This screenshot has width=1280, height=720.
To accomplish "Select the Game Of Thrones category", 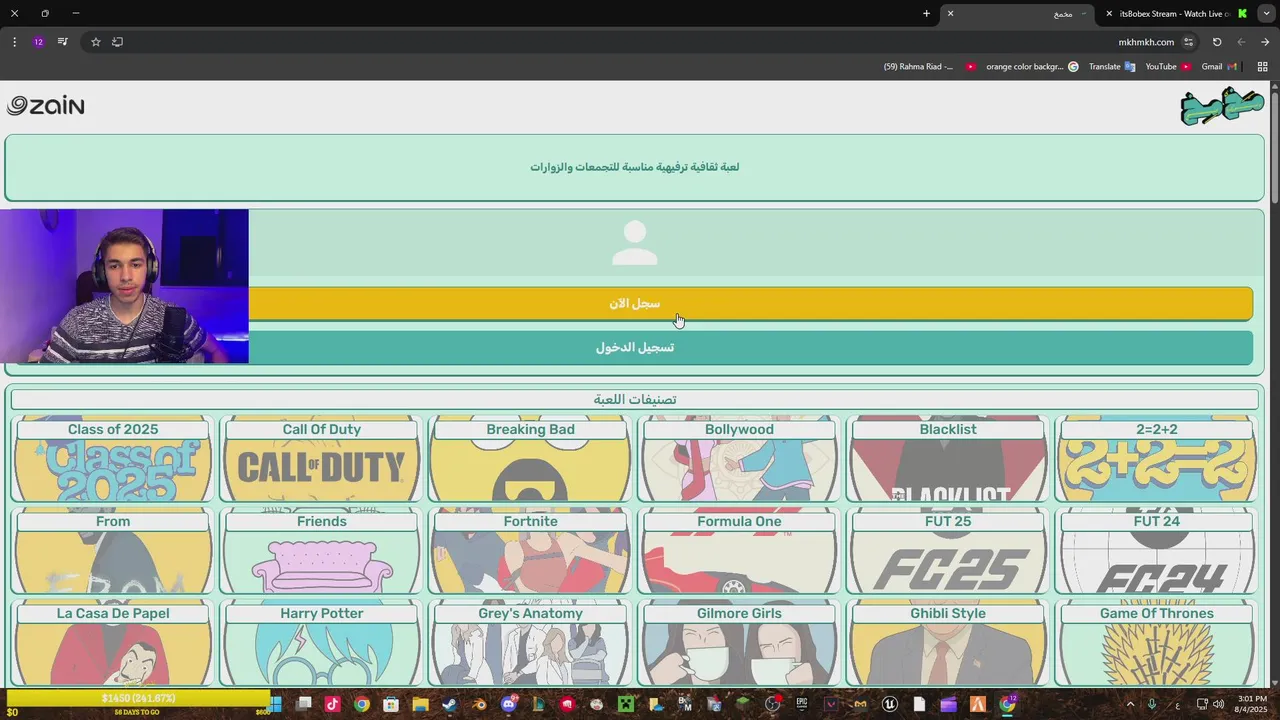I will (x=1157, y=643).
